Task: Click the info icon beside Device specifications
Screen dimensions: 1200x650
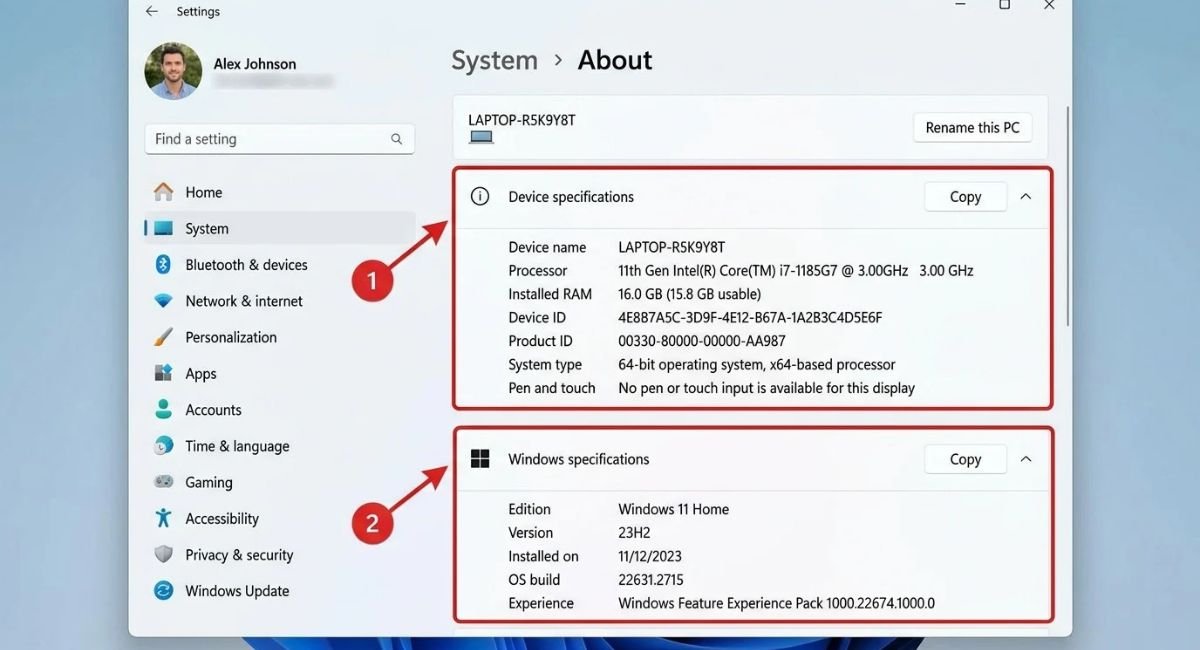Action: click(480, 196)
